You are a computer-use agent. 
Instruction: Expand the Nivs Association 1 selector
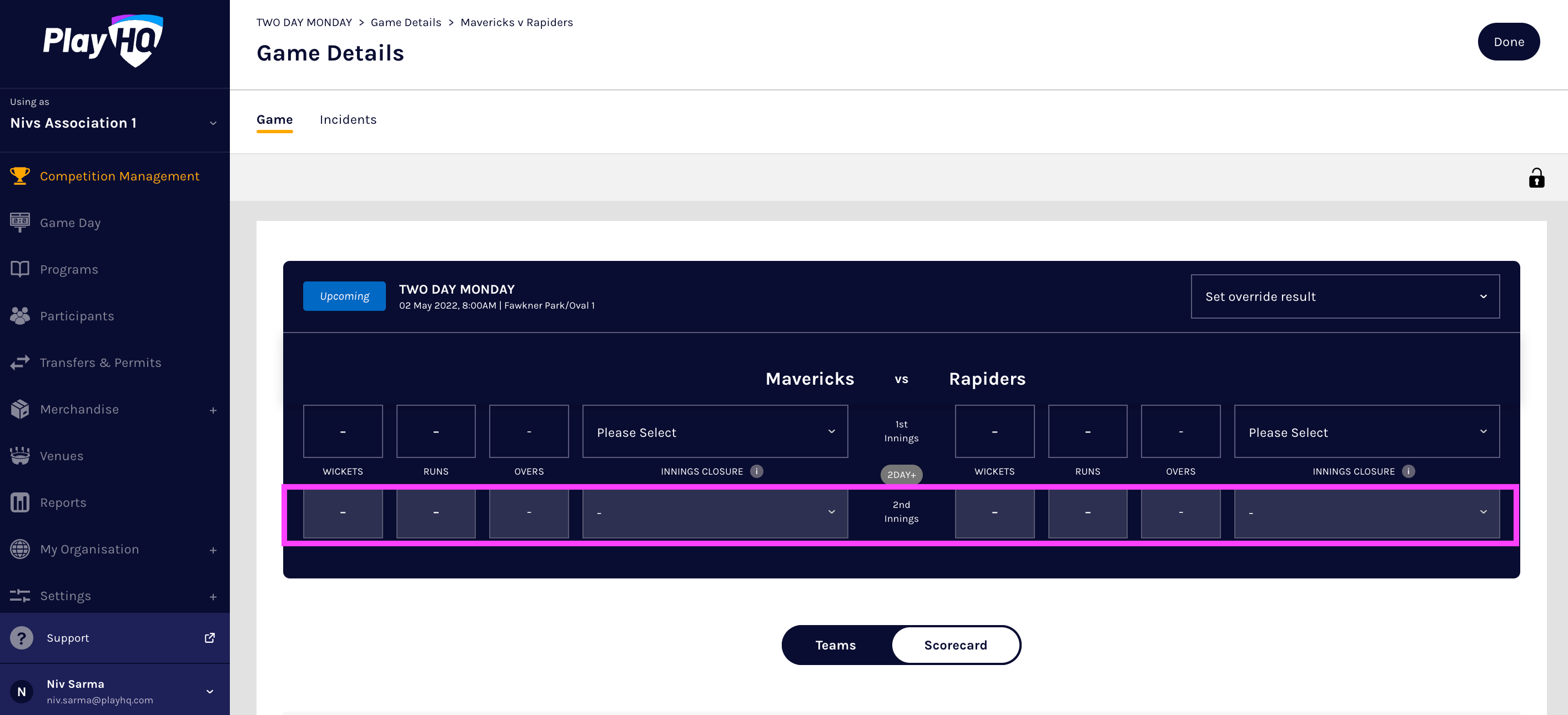[x=213, y=123]
